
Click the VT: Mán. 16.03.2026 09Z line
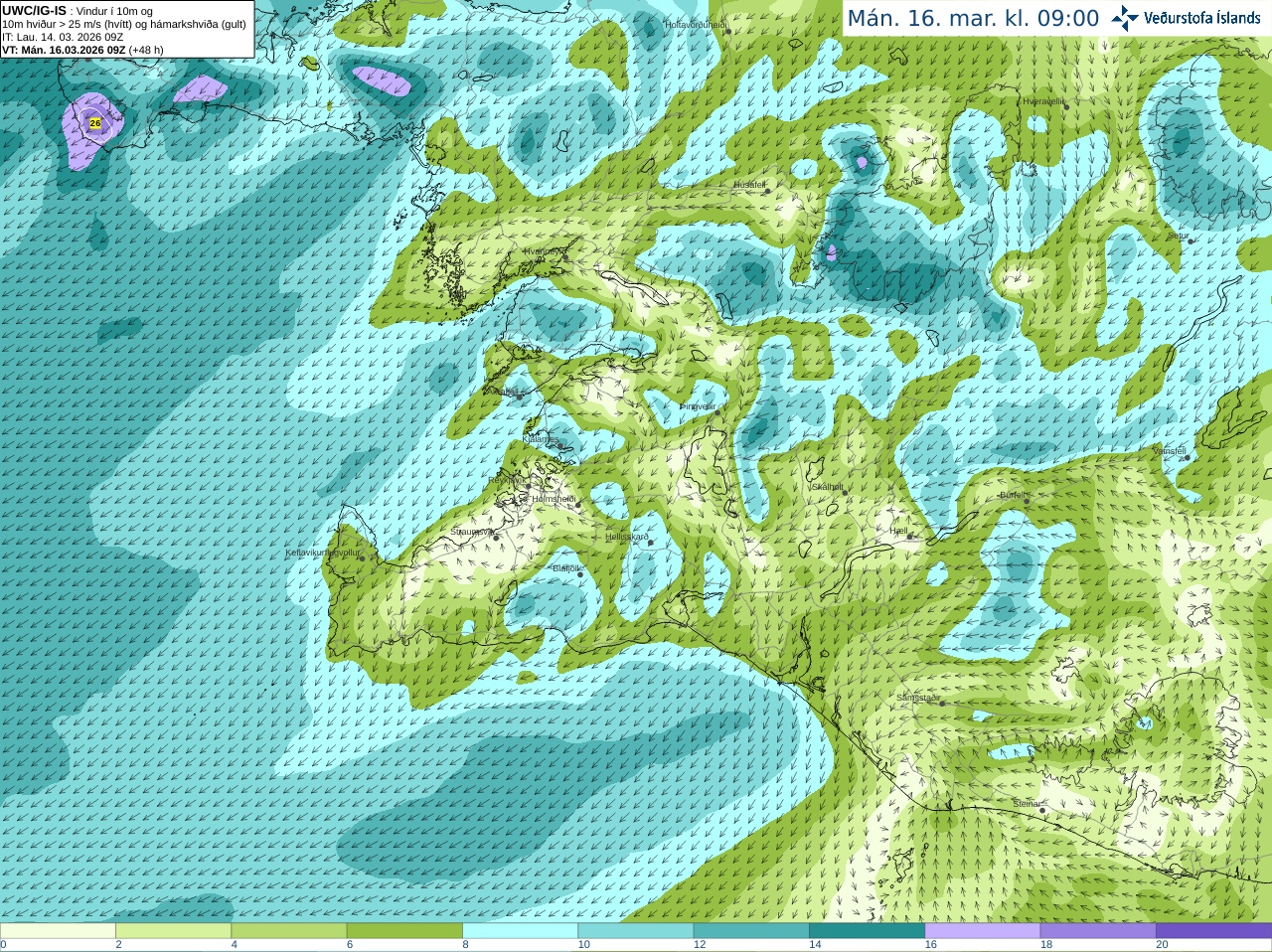click(82, 50)
